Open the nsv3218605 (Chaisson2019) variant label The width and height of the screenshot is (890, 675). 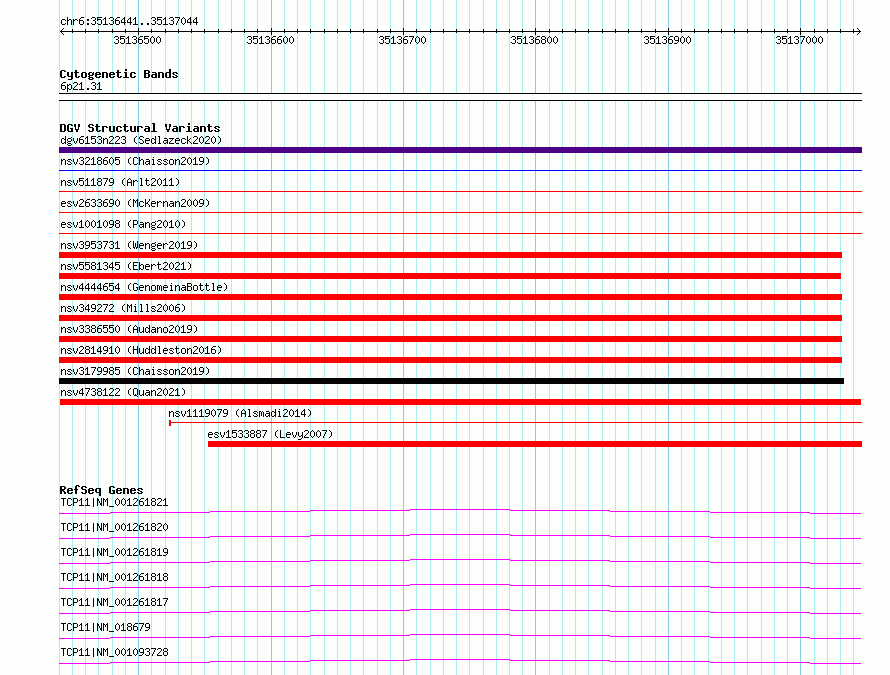coord(135,161)
